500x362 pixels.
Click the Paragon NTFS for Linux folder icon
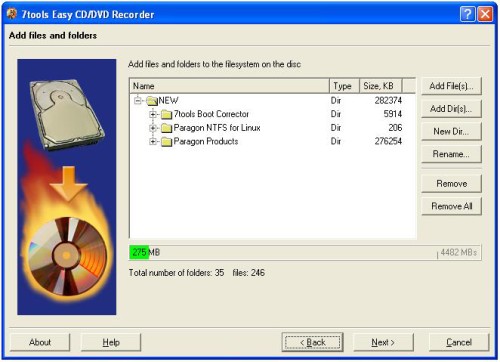coord(166,128)
